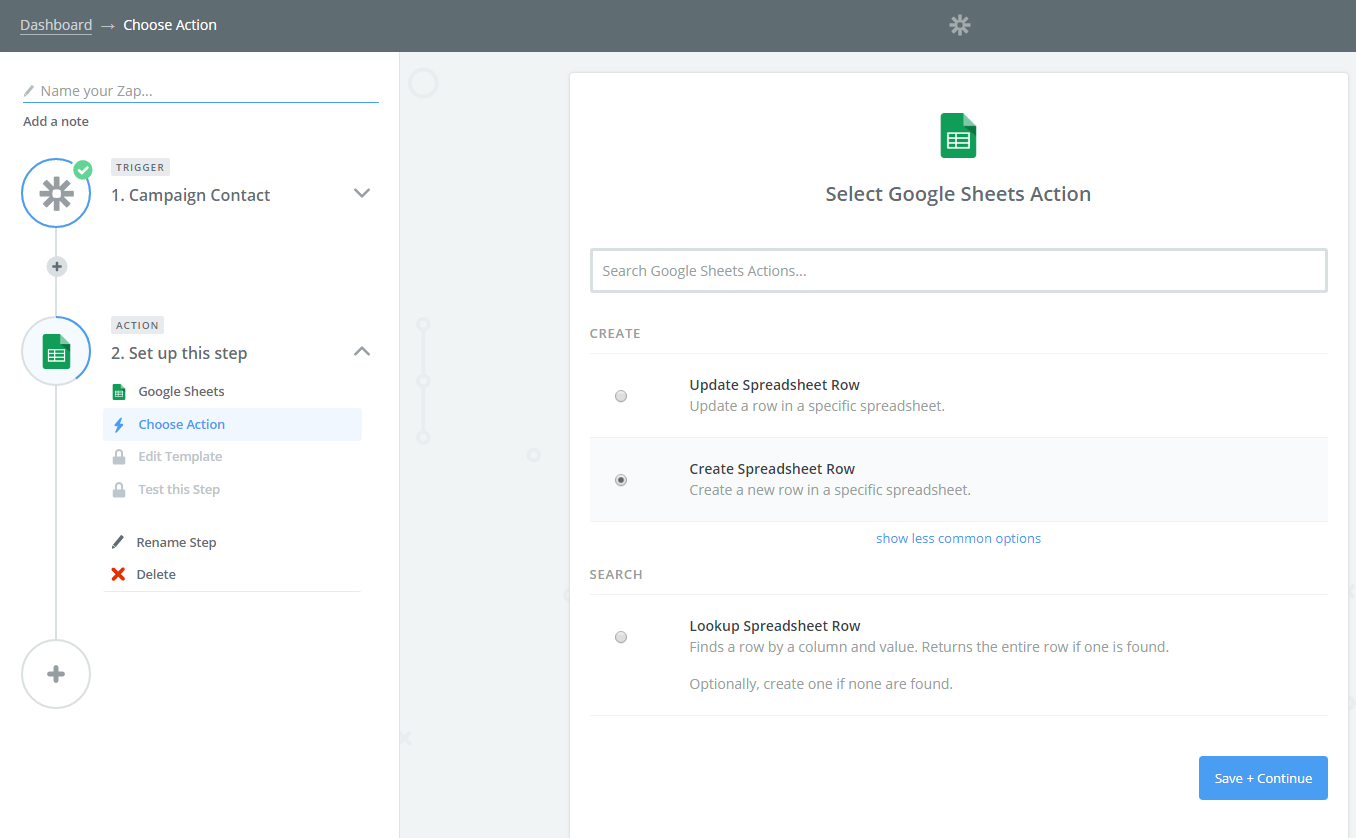This screenshot has height=838, width=1356.
Task: Click the Campaign Contact trigger step icon
Action: (x=56, y=193)
